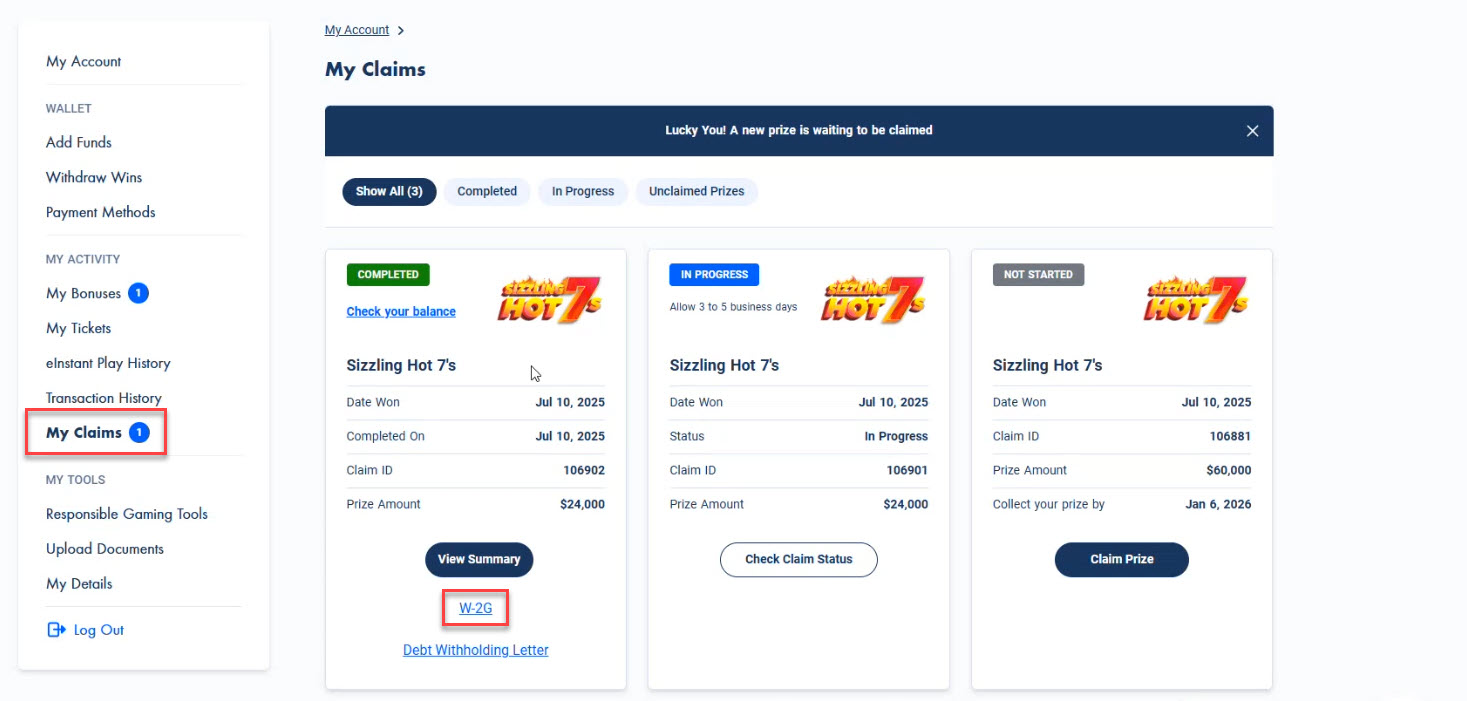
Task: Open the W-2G form link
Action: click(x=476, y=607)
